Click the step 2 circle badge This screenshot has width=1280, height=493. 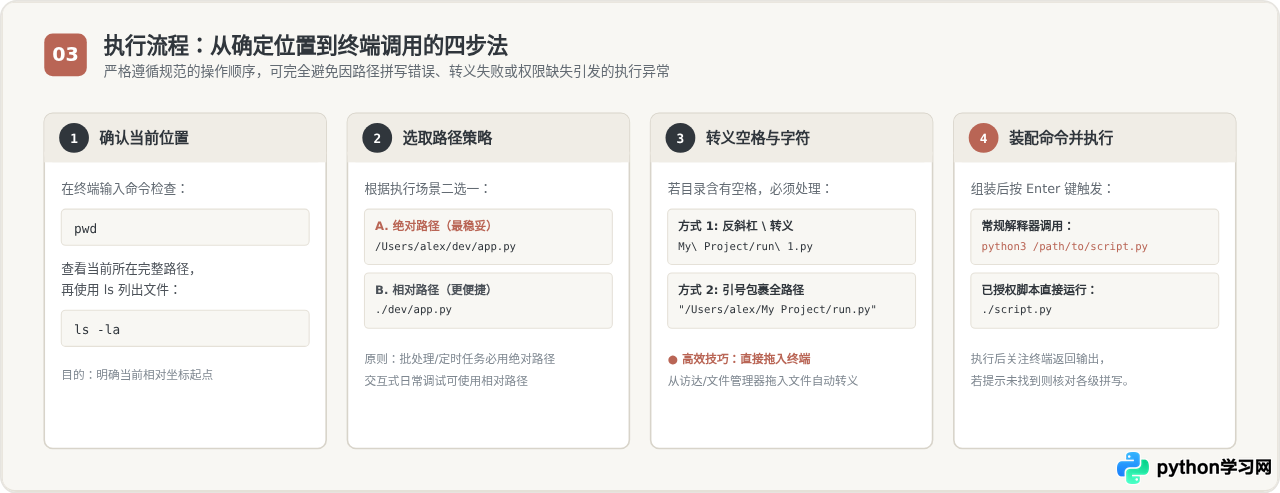tap(377, 138)
